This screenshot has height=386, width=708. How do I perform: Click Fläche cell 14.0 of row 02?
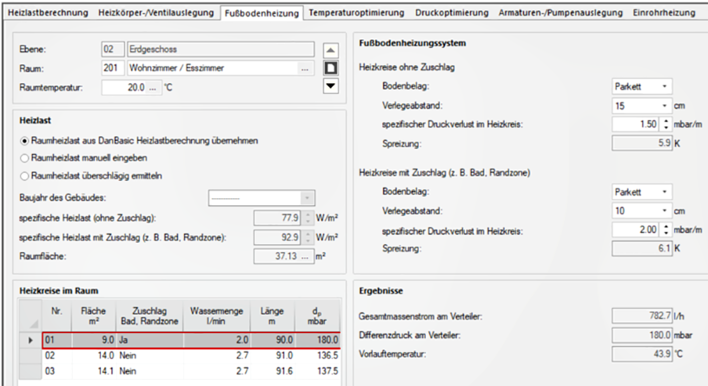93,356
